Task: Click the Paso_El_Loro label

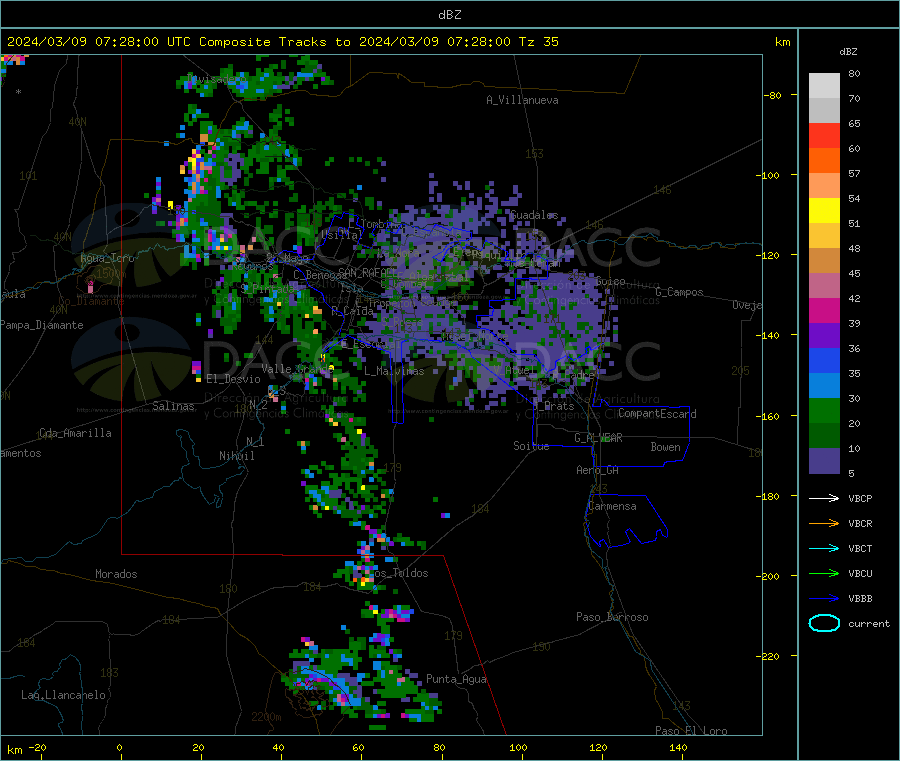Action: point(692,731)
